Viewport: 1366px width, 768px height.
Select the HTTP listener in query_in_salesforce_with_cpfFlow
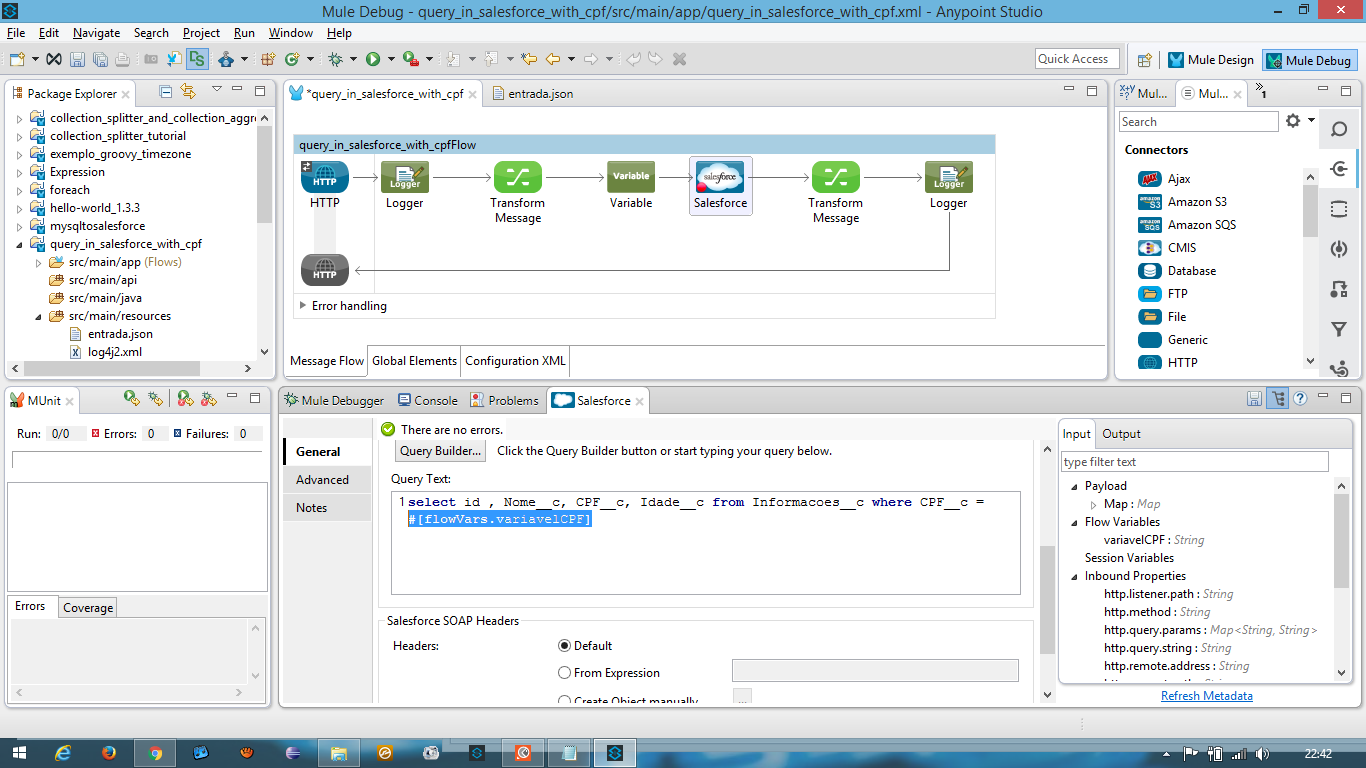click(324, 176)
